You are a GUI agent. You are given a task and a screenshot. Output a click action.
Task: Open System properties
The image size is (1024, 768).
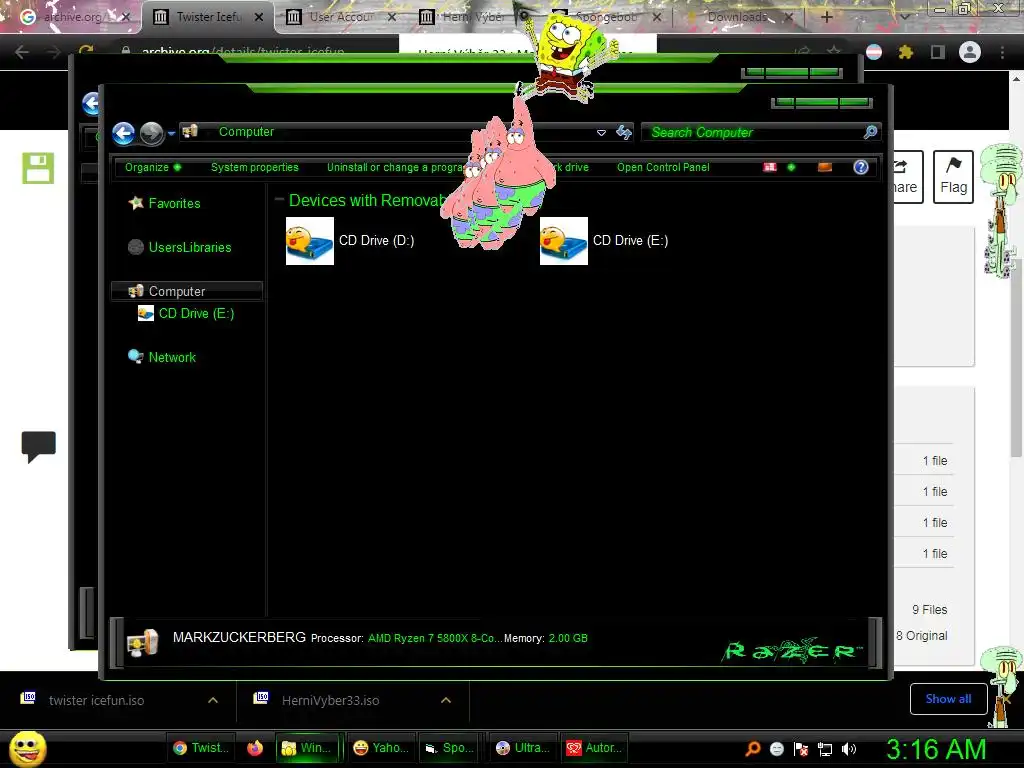[255, 167]
